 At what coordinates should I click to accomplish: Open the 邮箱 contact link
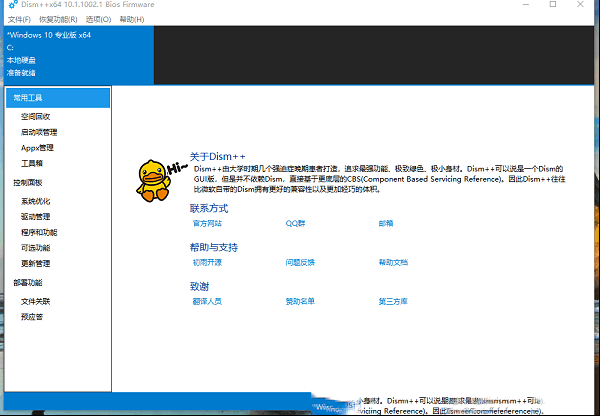[x=386, y=223]
